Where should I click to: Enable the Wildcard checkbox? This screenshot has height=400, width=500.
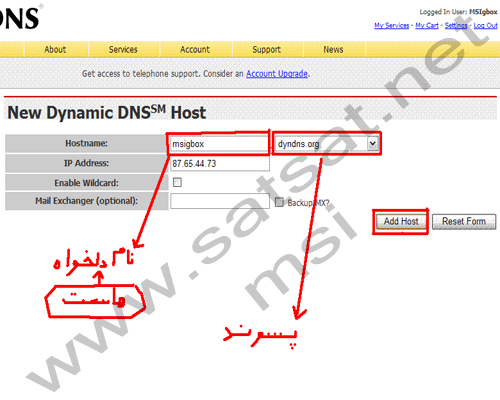177,182
